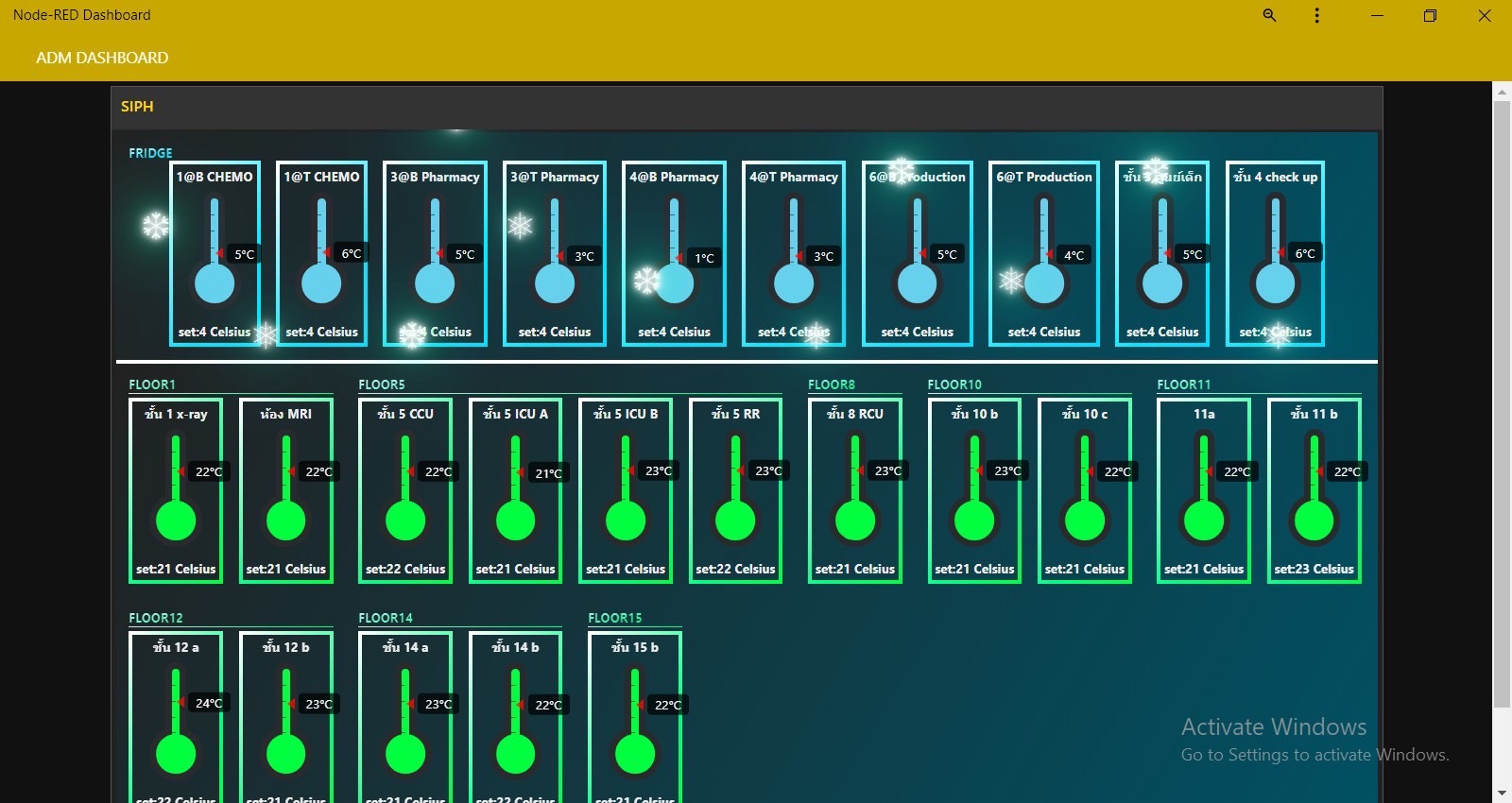Click the 3@T Pharmacy card title
This screenshot has width=1512, height=803.
coord(555,177)
